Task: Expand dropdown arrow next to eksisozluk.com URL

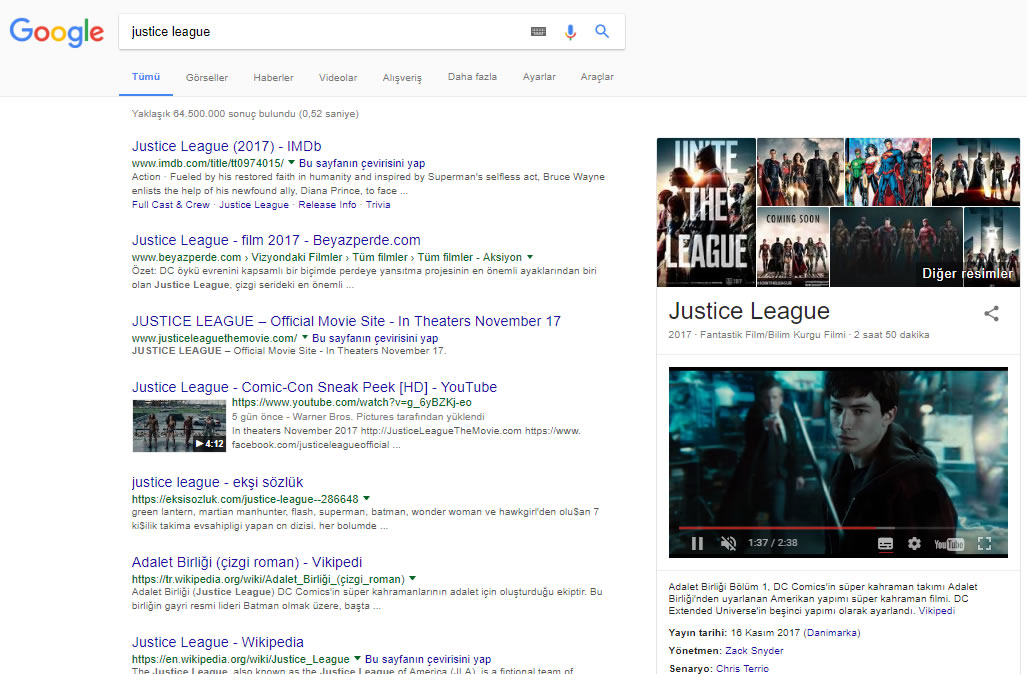Action: [x=366, y=498]
